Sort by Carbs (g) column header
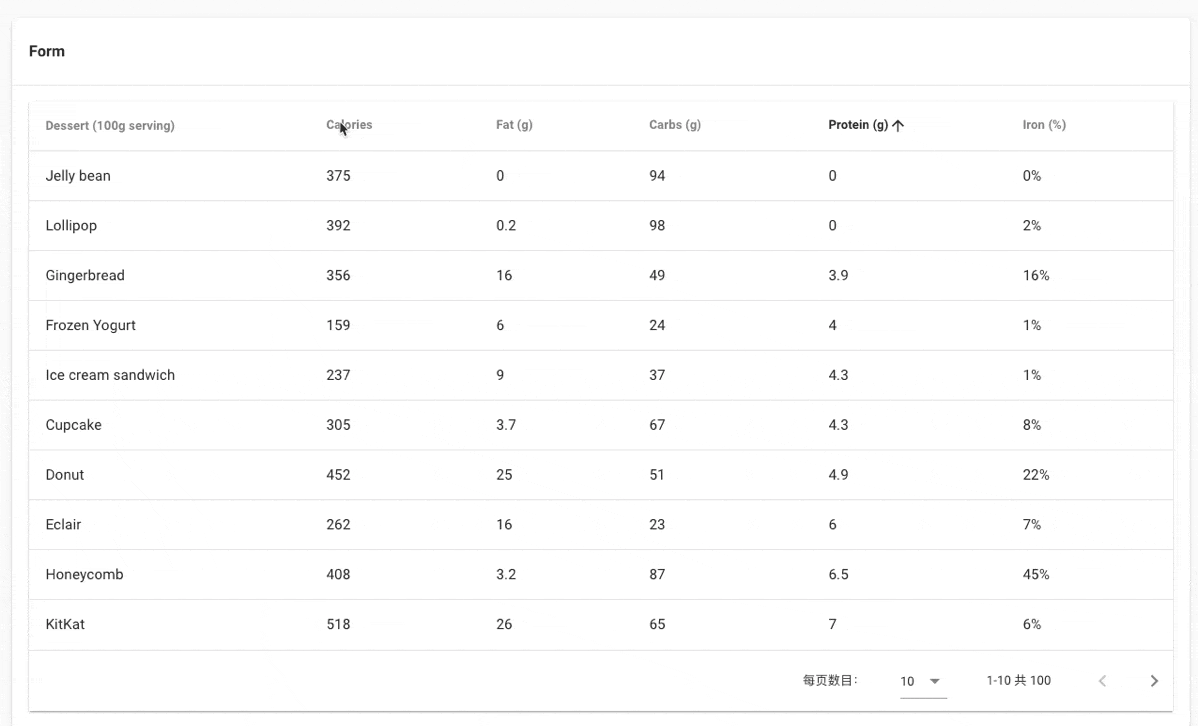Screen dimensions: 1198x726 675,125
